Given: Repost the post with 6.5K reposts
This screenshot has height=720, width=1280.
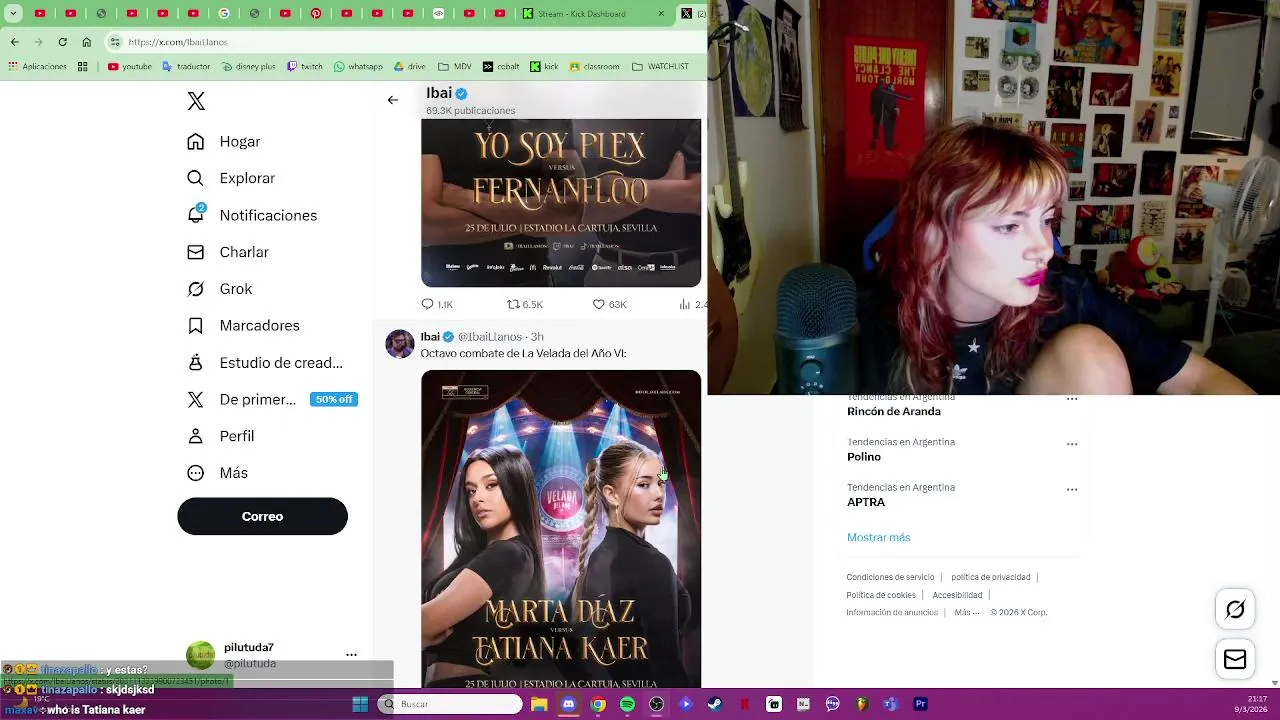Looking at the screenshot, I should coord(524,304).
